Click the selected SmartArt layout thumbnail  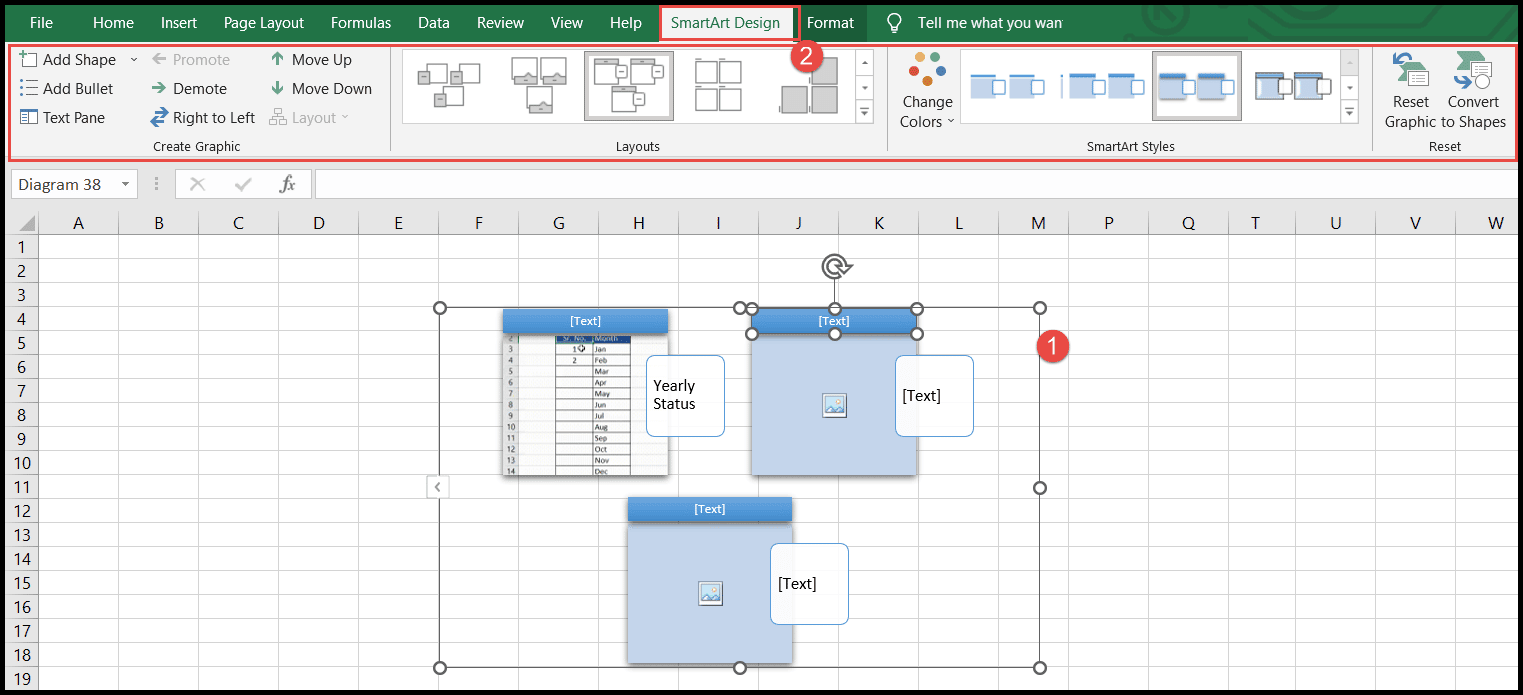628,85
